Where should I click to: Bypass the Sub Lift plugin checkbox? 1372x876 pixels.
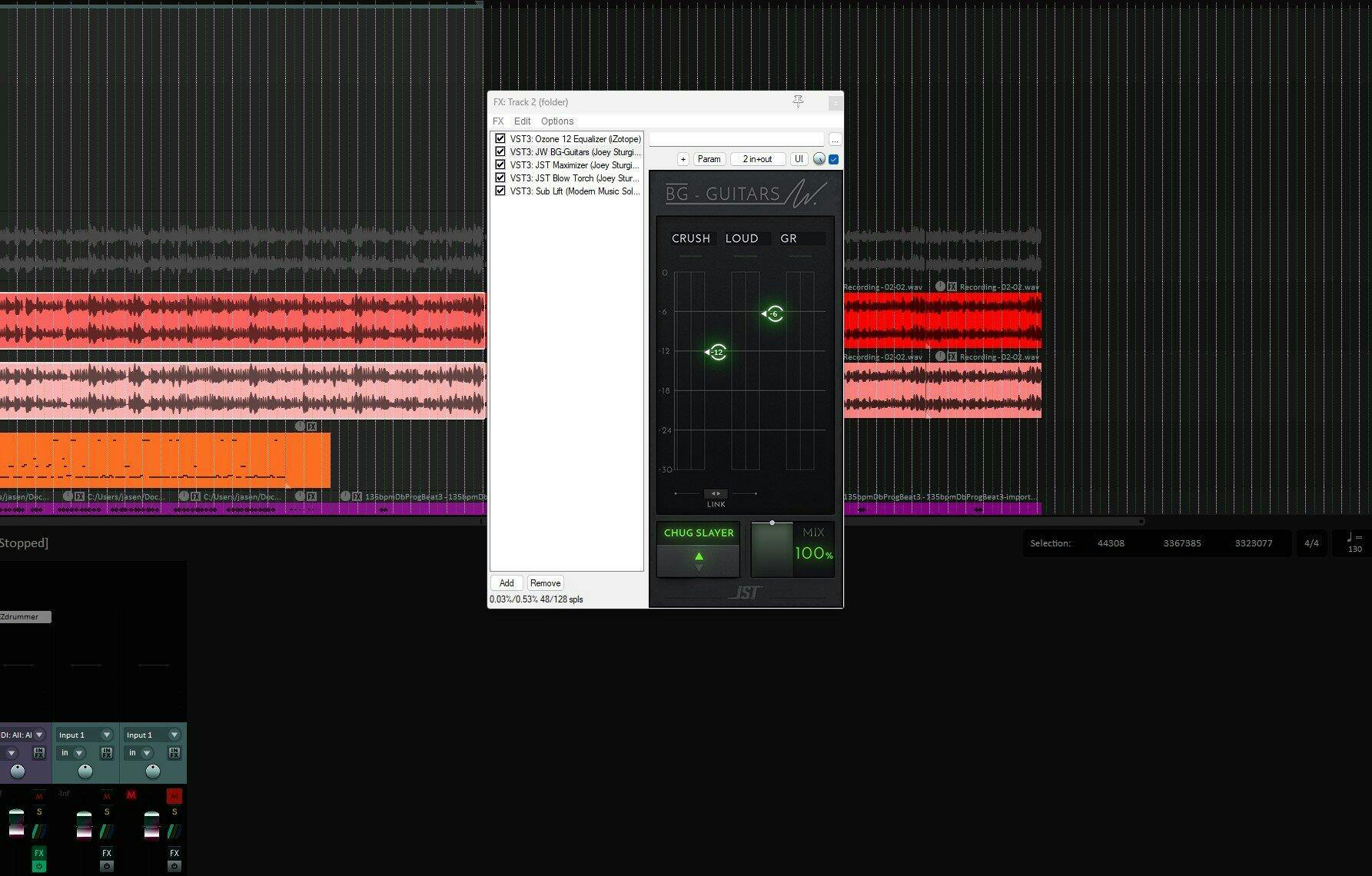click(x=500, y=191)
